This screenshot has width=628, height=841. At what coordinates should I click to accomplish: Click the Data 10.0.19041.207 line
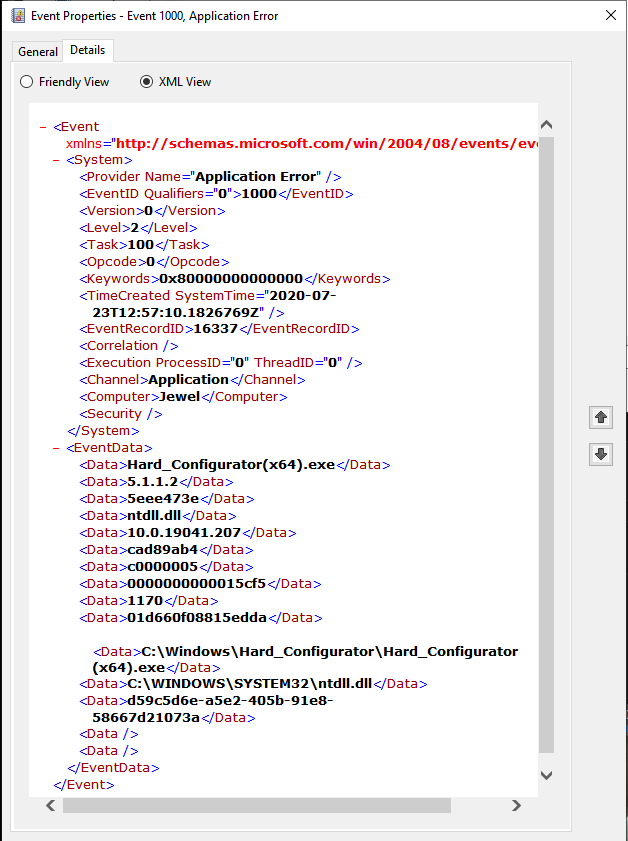[x=188, y=533]
